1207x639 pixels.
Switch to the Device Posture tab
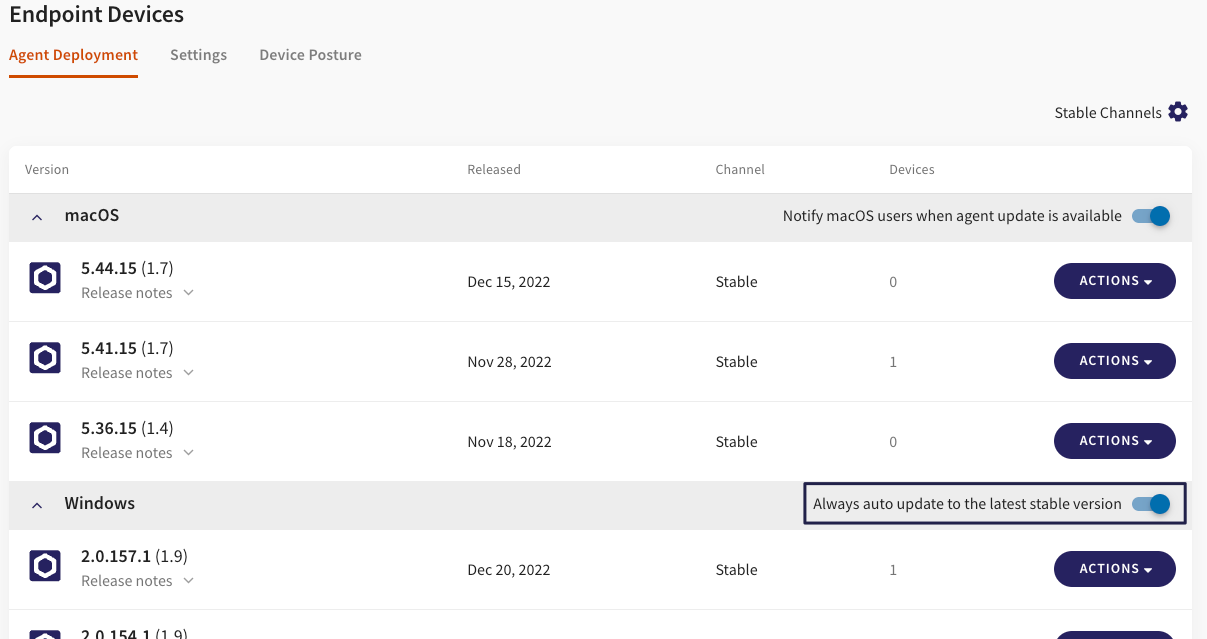(310, 55)
